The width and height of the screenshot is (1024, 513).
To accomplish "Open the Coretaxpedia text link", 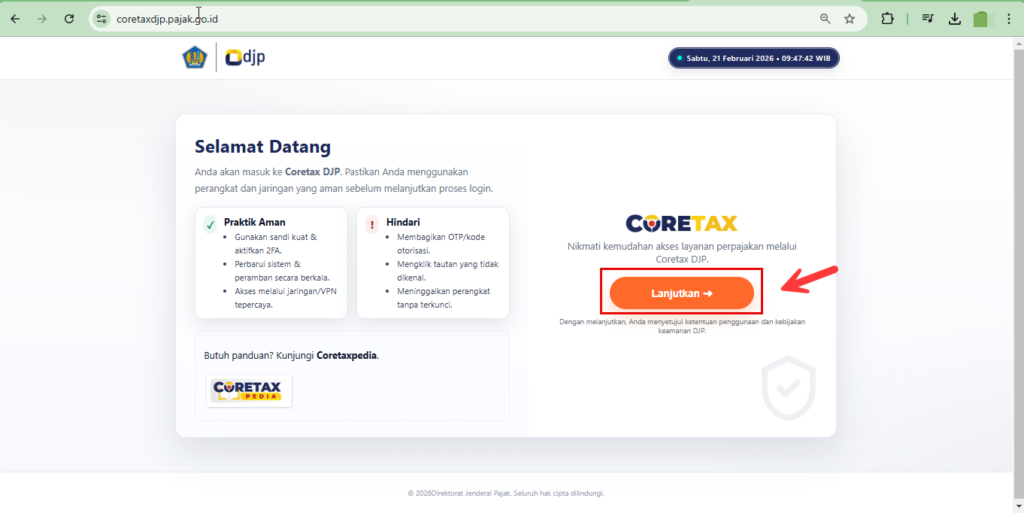I will coord(346,355).
